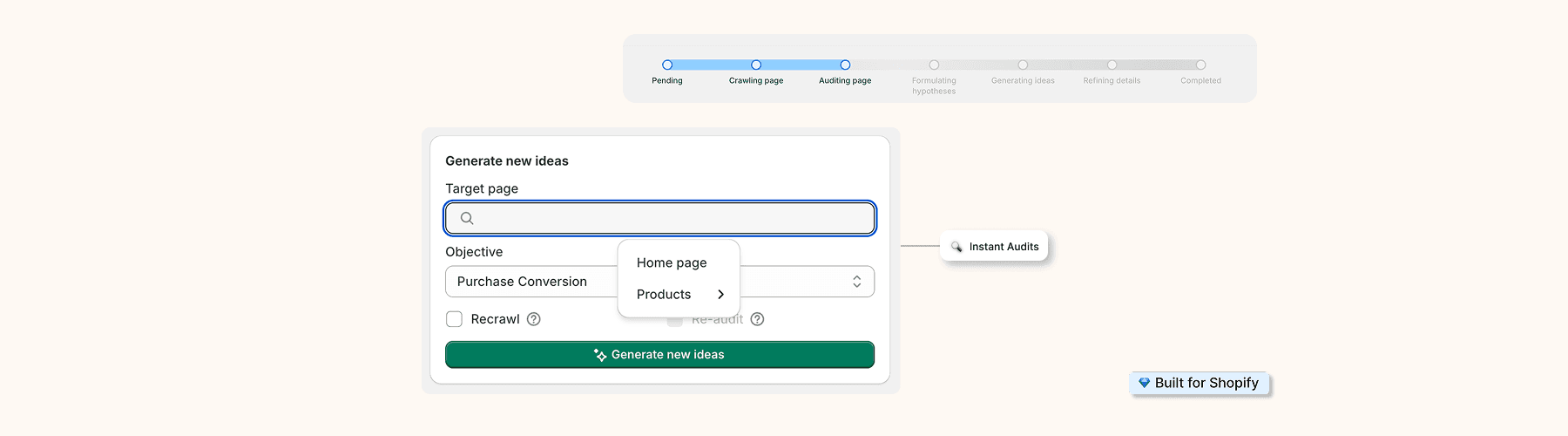Open the Objective dropdown stepper arrows
This screenshot has width=1568, height=436.
pos(856,282)
